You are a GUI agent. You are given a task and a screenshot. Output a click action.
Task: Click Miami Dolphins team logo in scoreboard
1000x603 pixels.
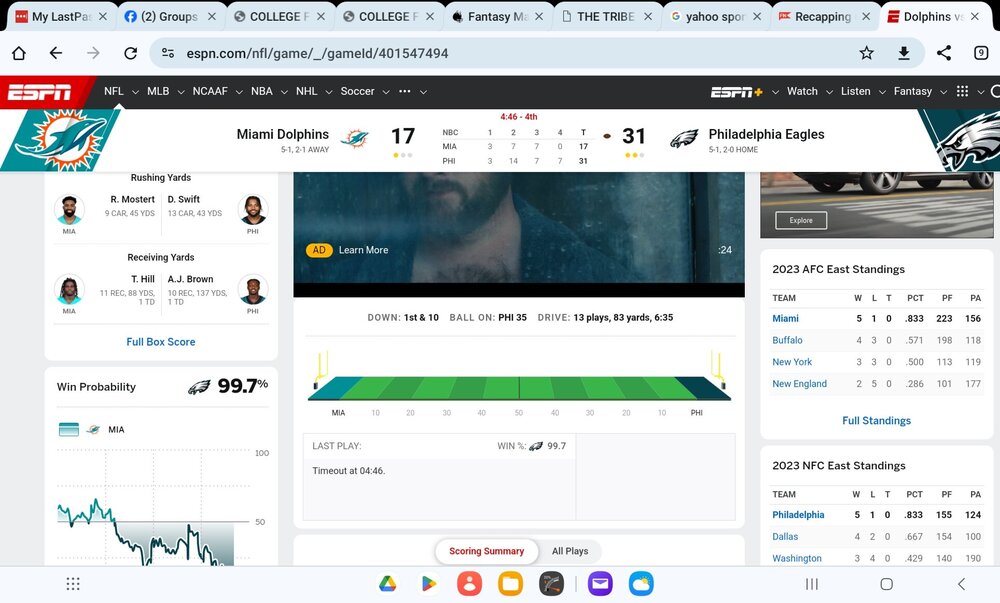(x=355, y=138)
